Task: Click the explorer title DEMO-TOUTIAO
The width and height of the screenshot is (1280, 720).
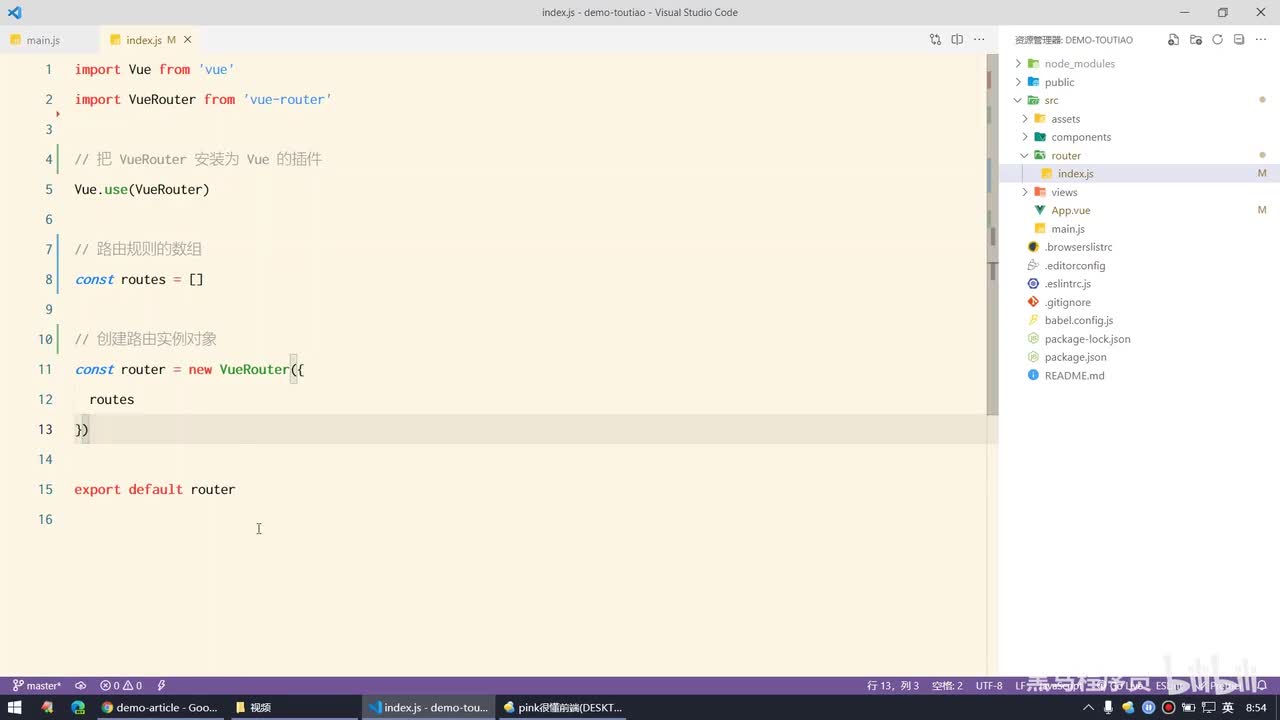Action: tap(1074, 40)
